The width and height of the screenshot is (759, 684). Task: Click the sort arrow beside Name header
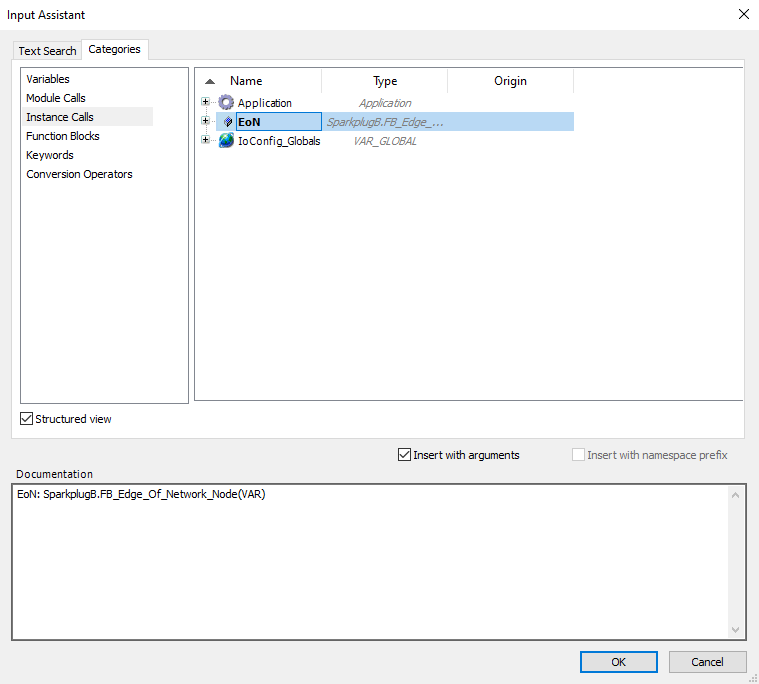pyautogui.click(x=209, y=82)
